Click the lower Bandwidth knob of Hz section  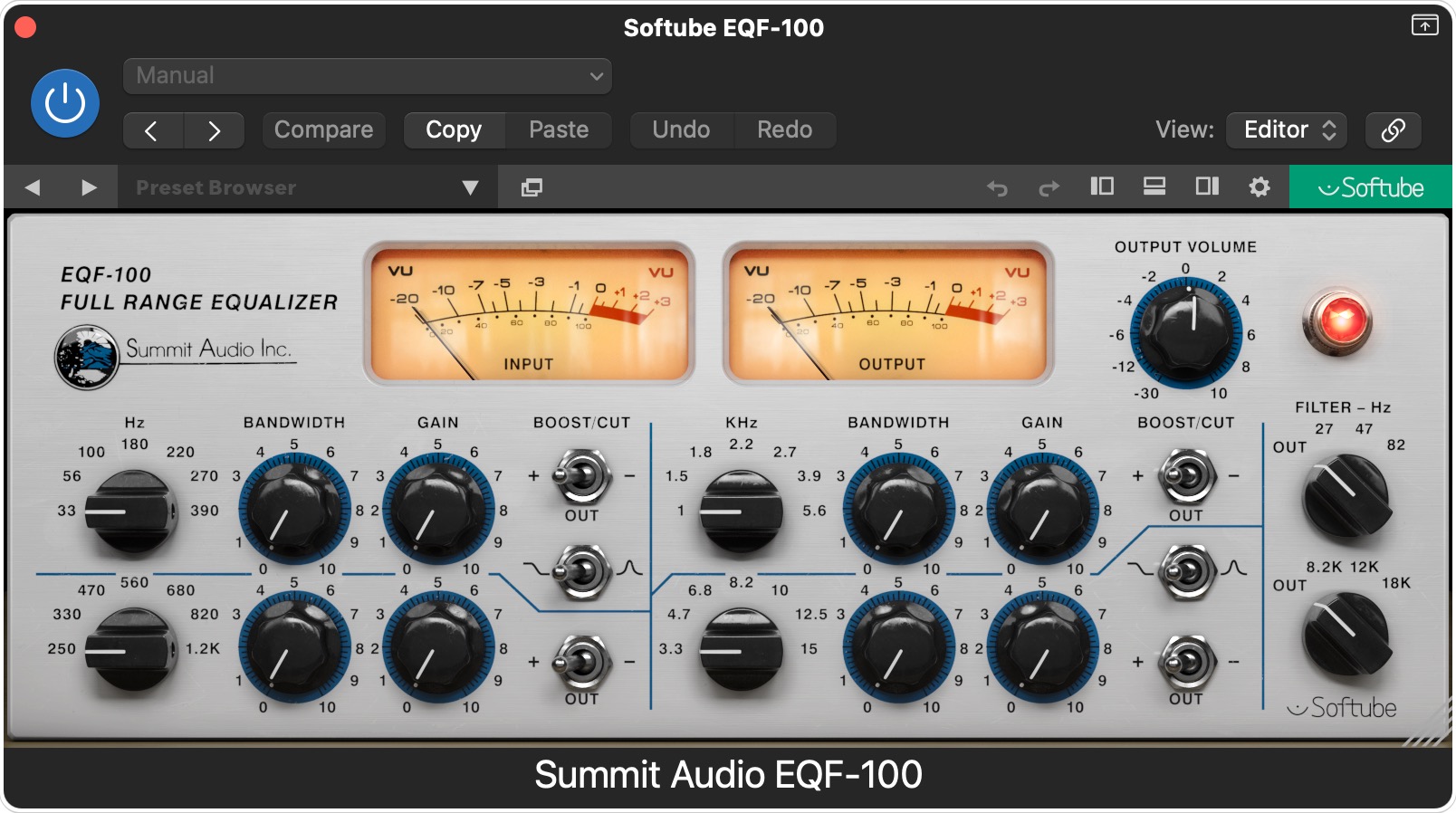coord(294,647)
